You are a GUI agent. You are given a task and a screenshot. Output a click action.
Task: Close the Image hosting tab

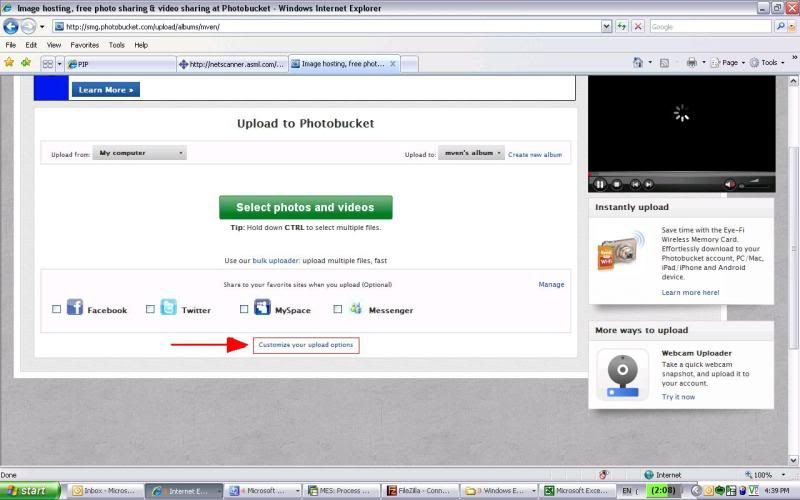point(393,64)
